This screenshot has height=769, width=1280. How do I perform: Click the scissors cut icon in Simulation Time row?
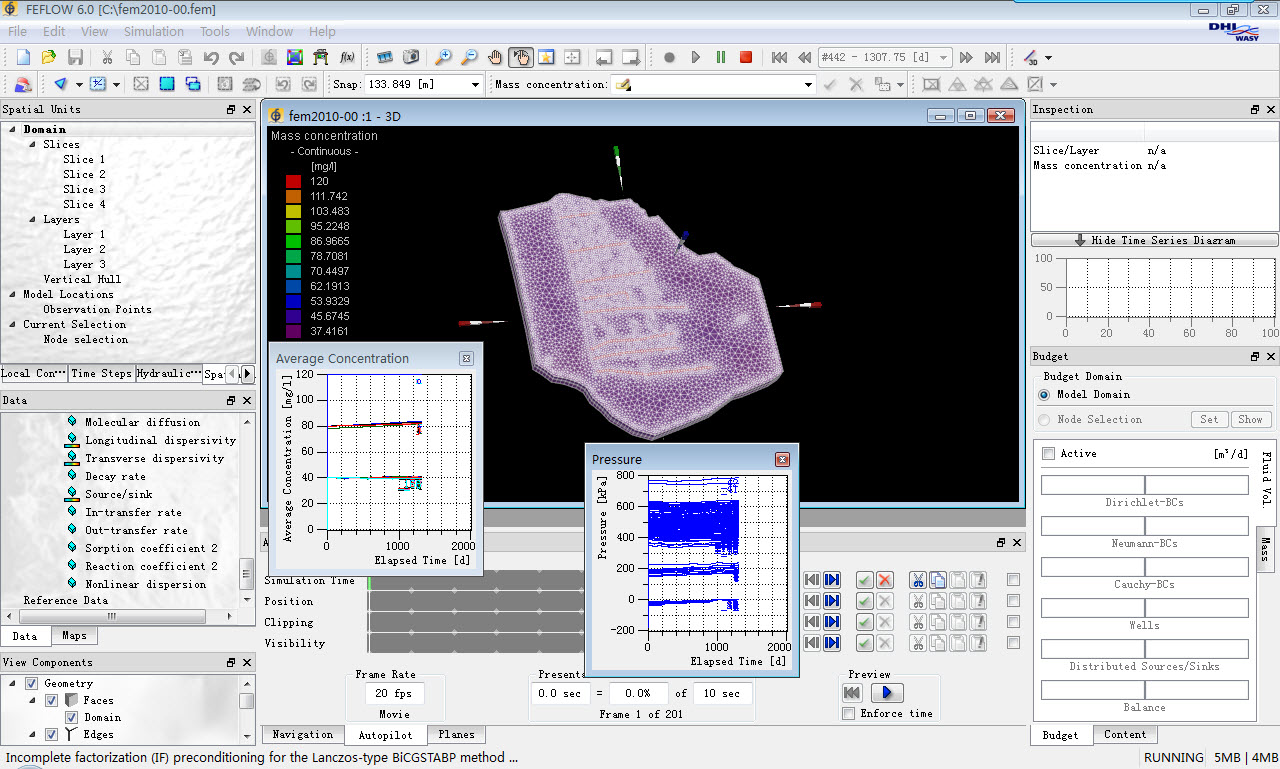[x=917, y=580]
